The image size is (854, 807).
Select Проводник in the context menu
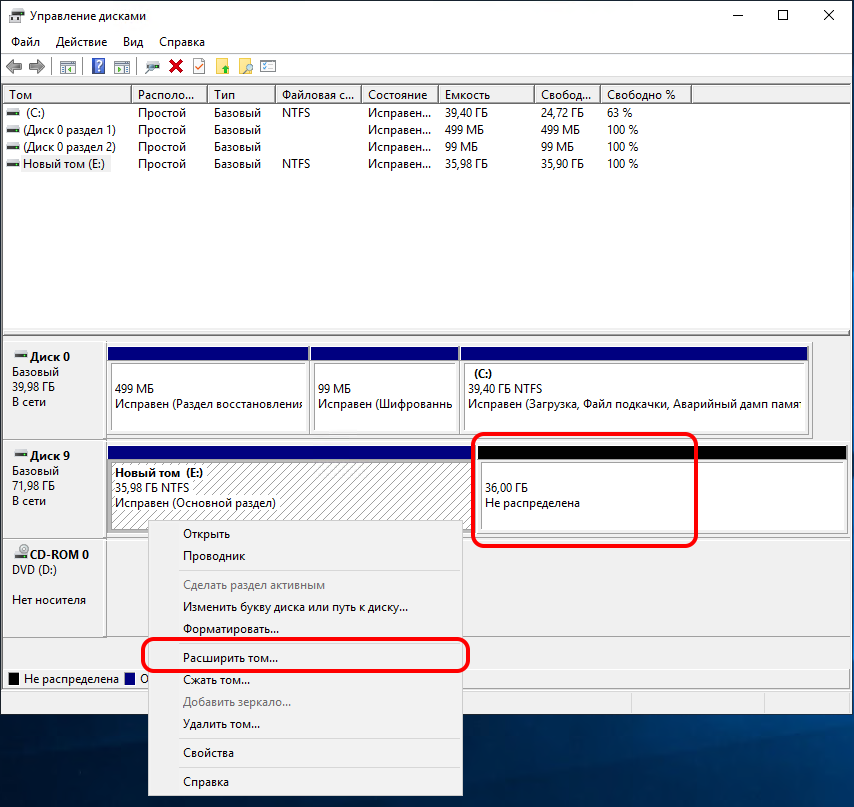point(305,556)
